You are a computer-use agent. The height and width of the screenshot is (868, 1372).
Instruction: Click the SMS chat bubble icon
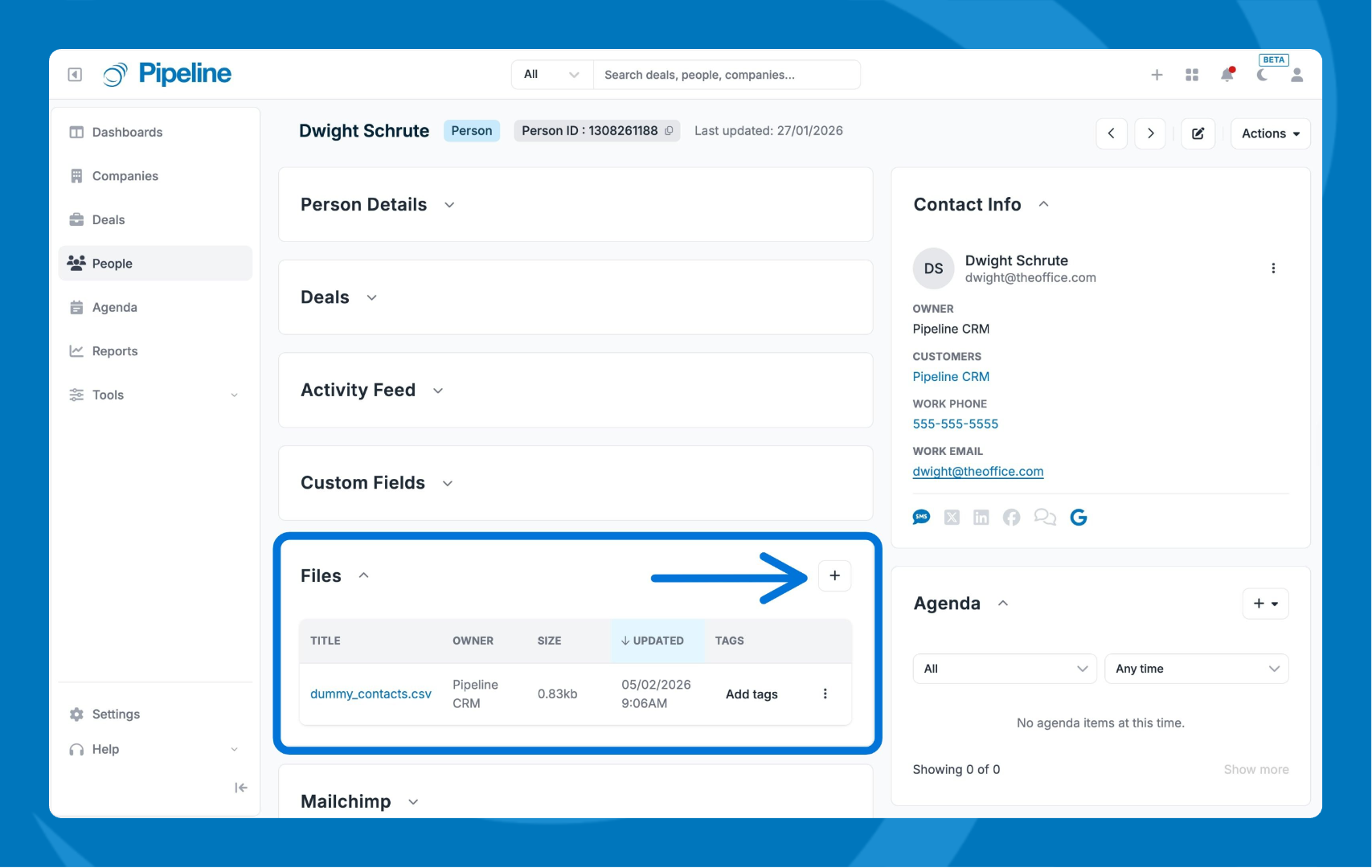pyautogui.click(x=921, y=518)
